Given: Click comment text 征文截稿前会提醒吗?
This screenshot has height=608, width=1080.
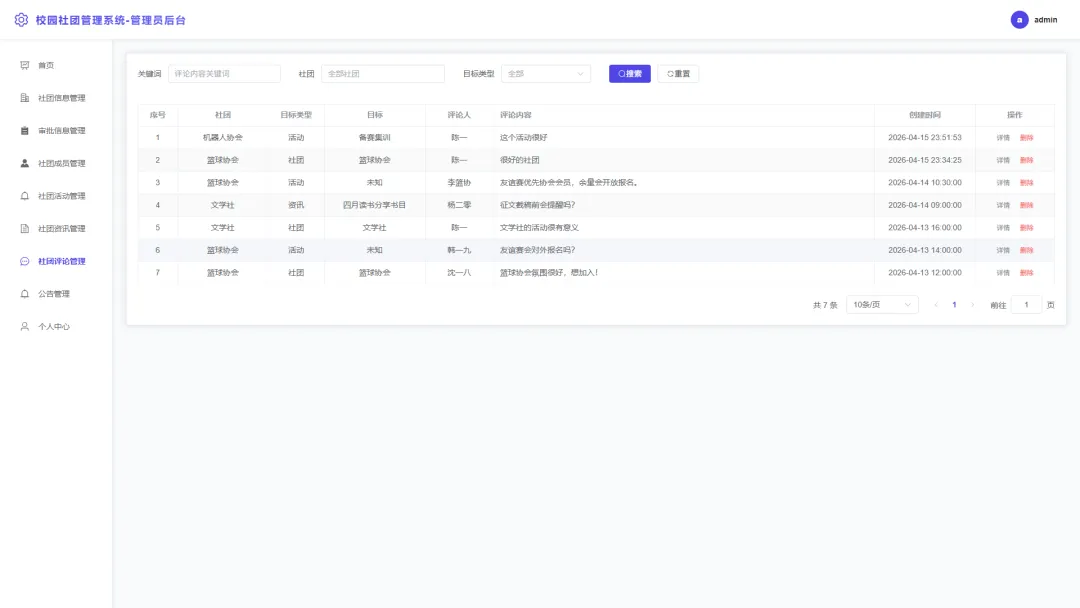Looking at the screenshot, I should pyautogui.click(x=537, y=205).
